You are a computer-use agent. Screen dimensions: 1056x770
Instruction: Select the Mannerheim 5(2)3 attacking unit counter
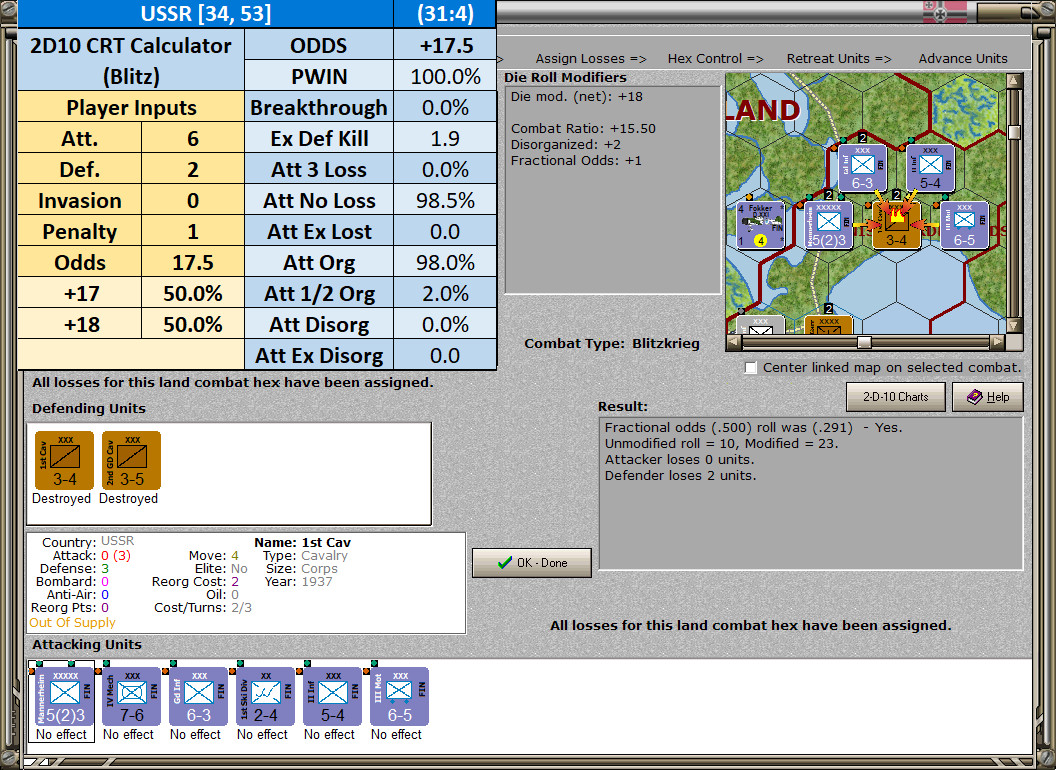(64, 697)
